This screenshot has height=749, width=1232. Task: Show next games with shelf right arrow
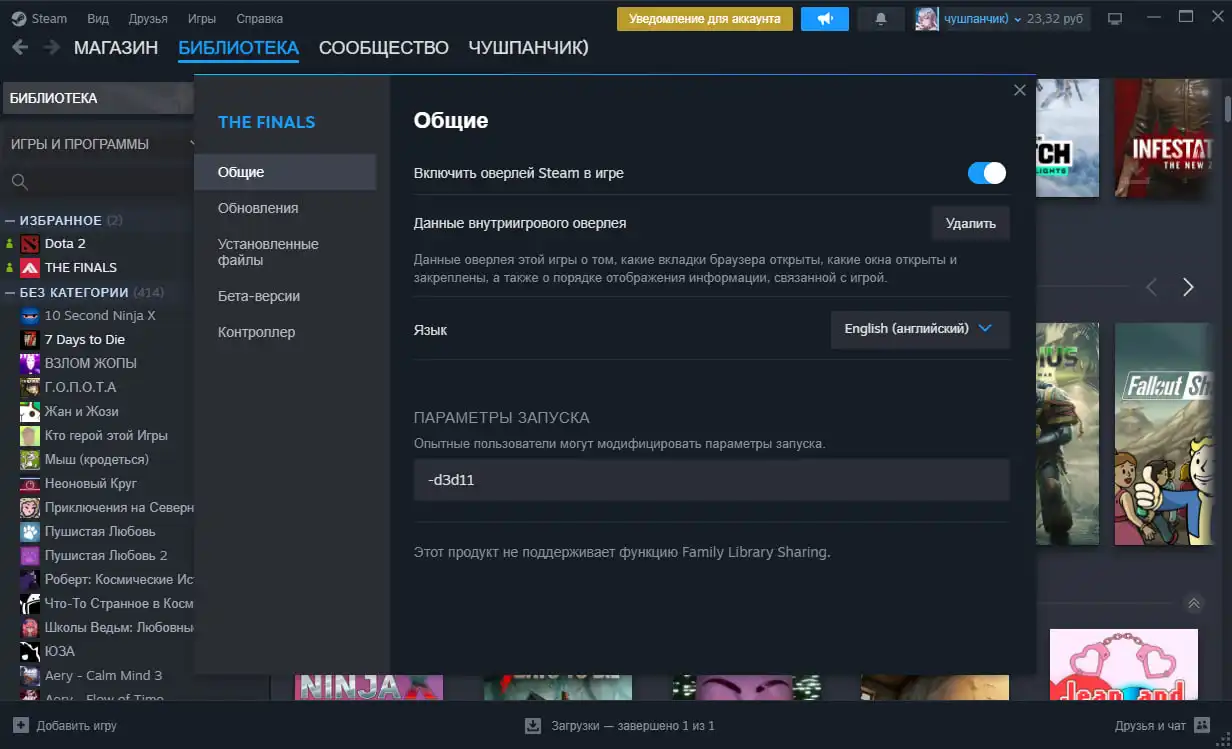1188,288
